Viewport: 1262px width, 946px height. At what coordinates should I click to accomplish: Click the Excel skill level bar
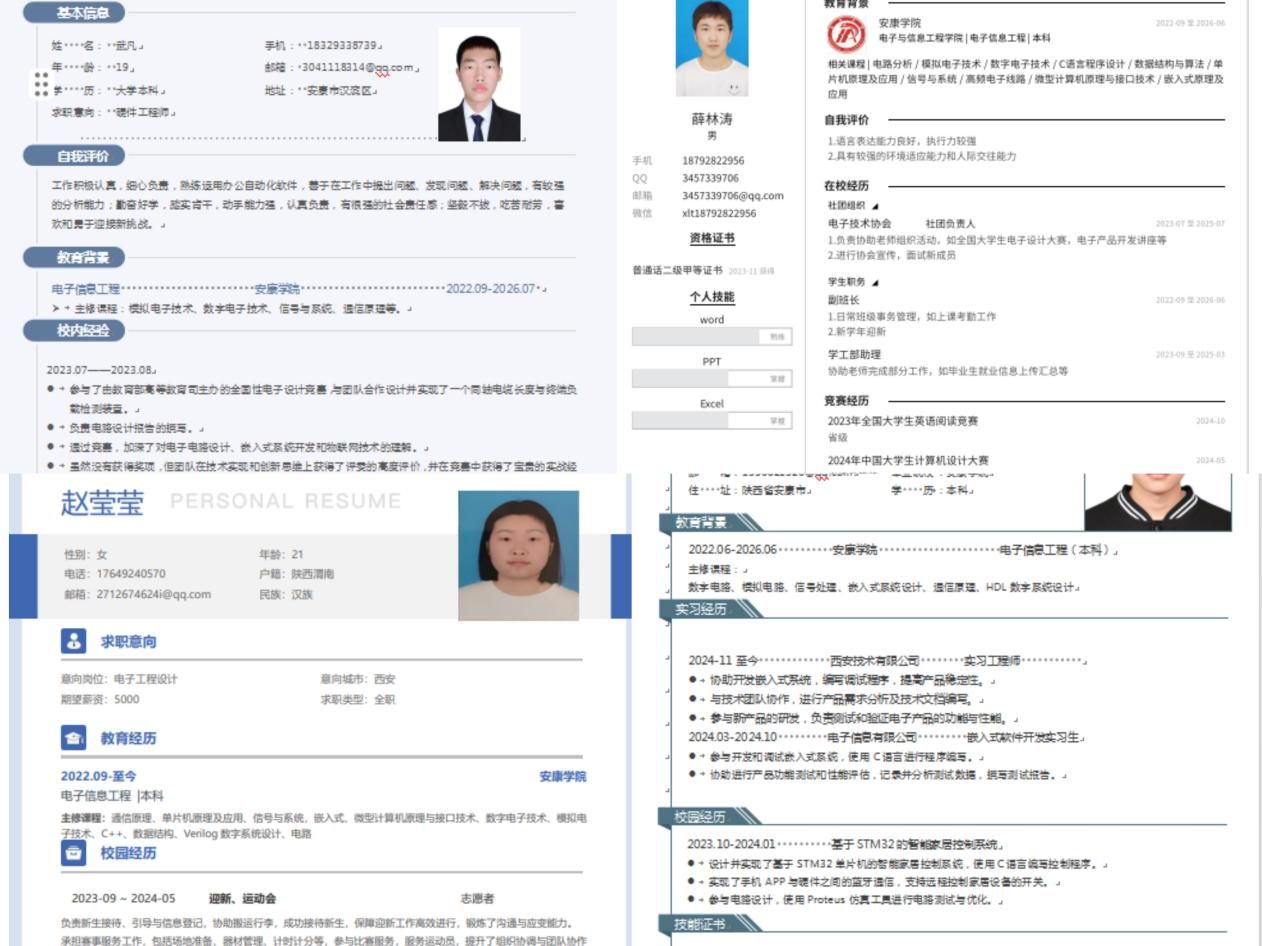click(711, 421)
